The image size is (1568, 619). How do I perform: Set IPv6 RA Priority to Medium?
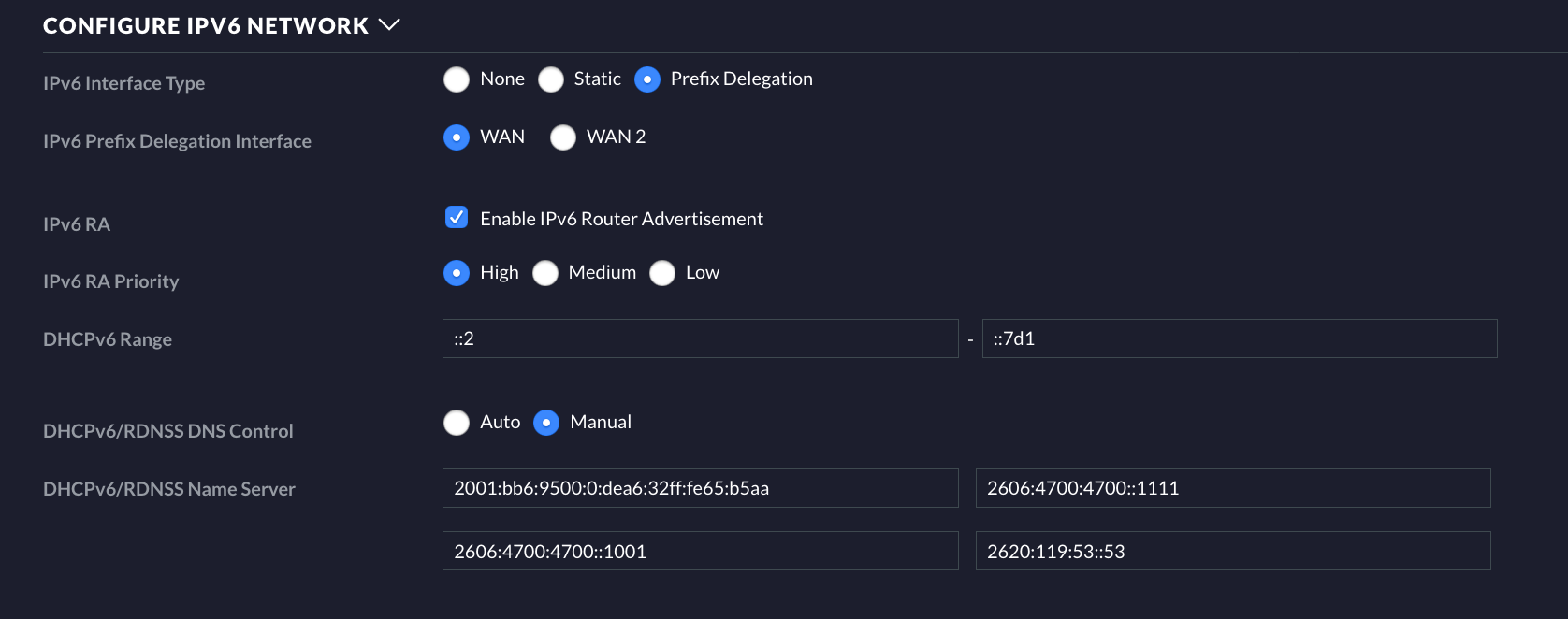click(545, 273)
